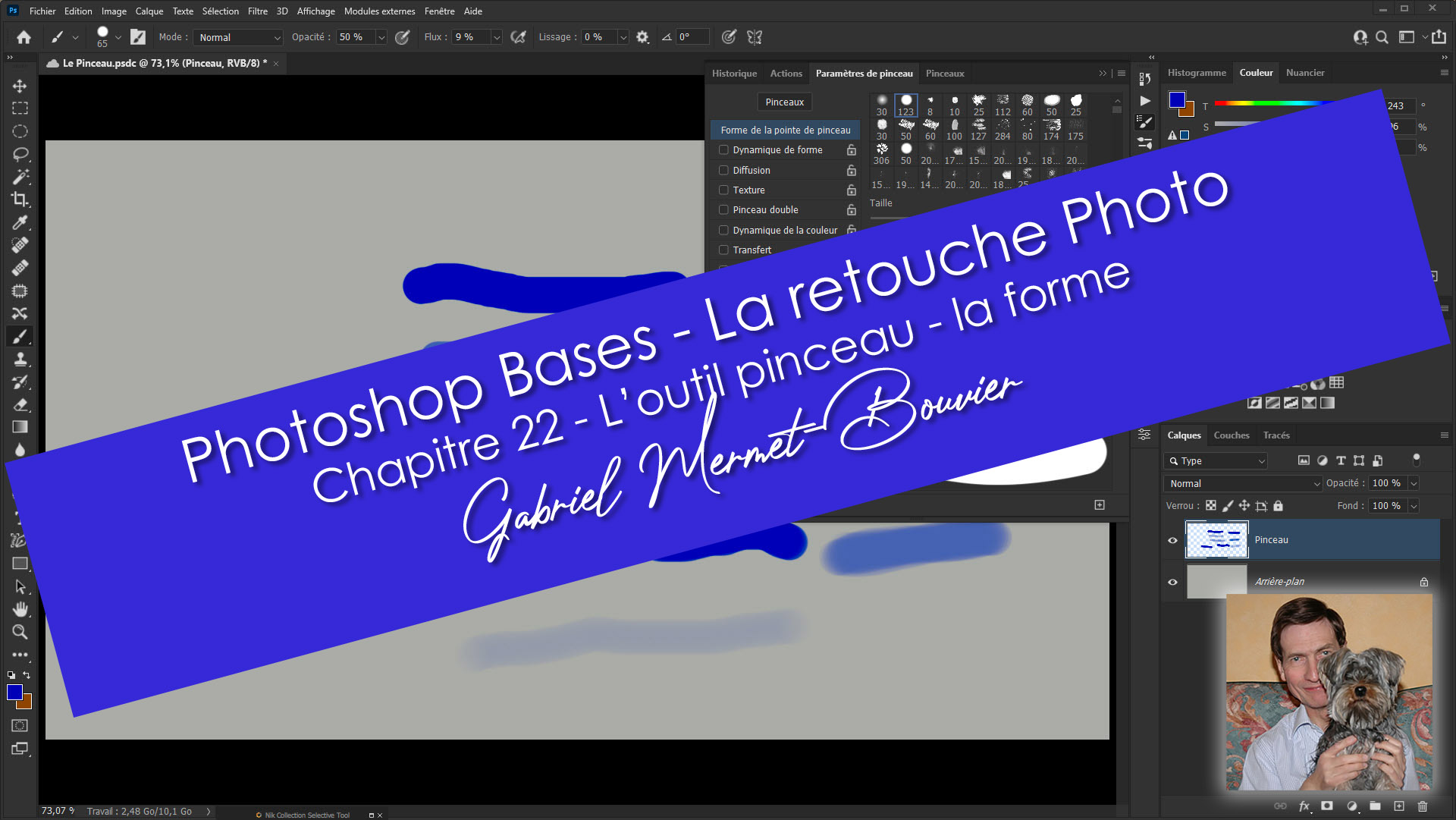Click the Pinceaux button
Image resolution: width=1456 pixels, height=820 pixels.
click(x=784, y=102)
